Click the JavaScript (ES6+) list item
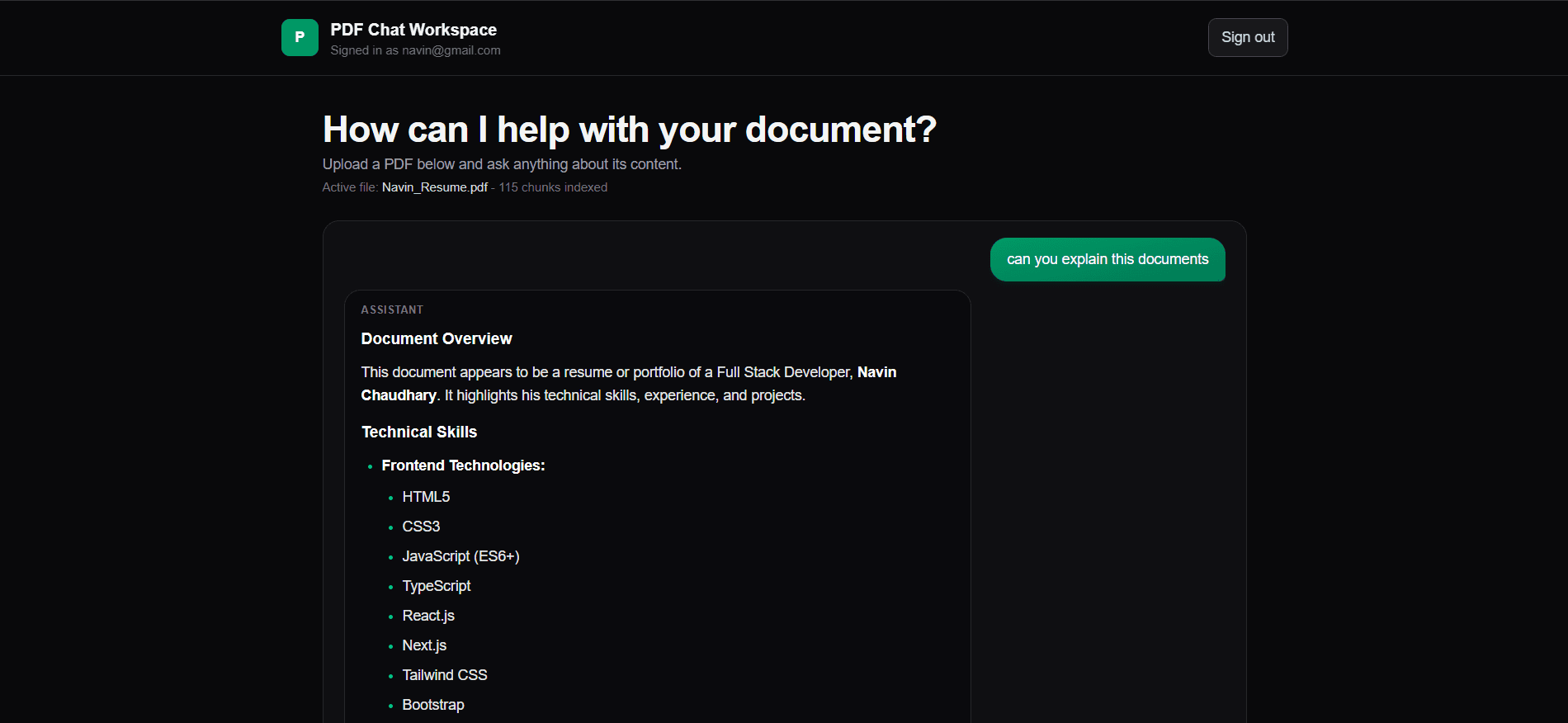 (x=460, y=556)
